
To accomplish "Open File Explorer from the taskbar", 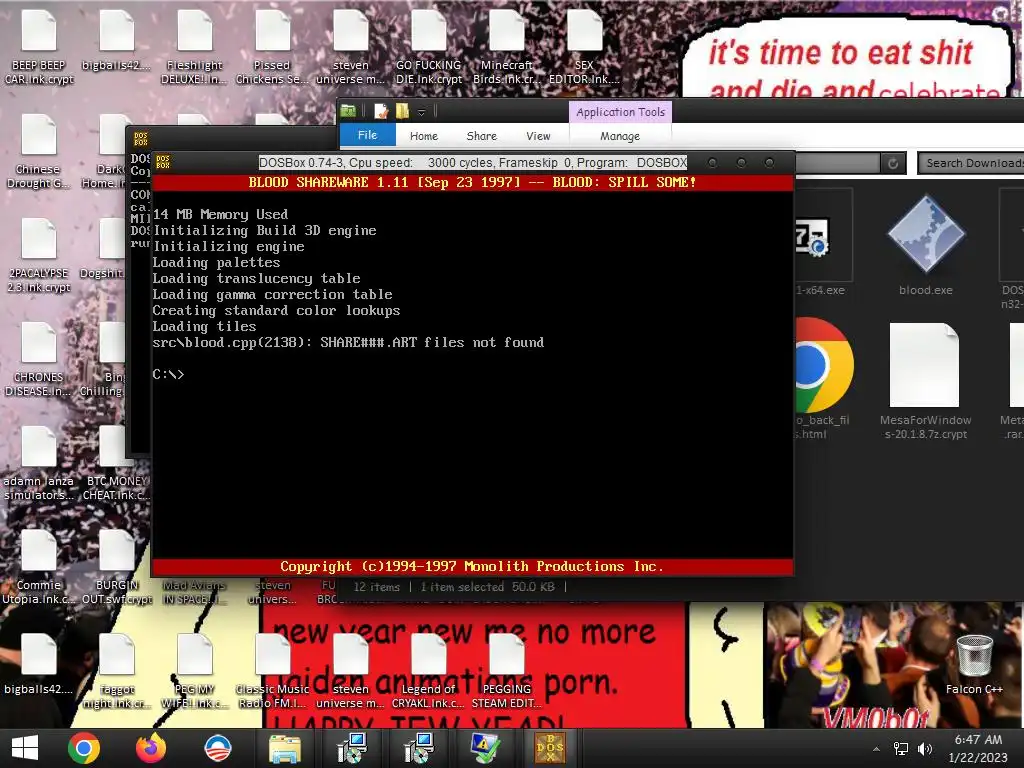I will [285, 748].
